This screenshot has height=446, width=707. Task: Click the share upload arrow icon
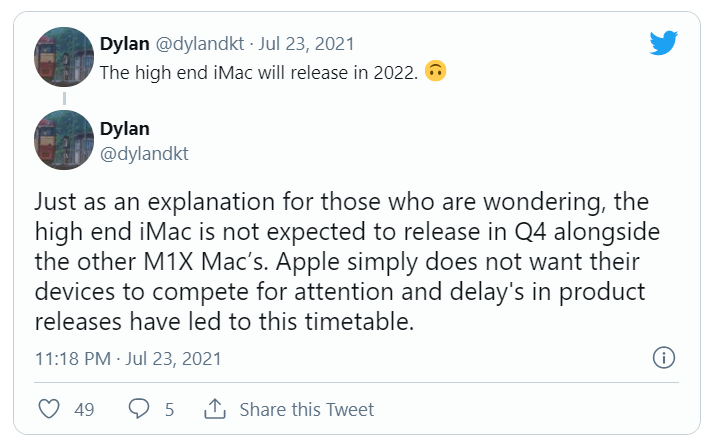[214, 409]
